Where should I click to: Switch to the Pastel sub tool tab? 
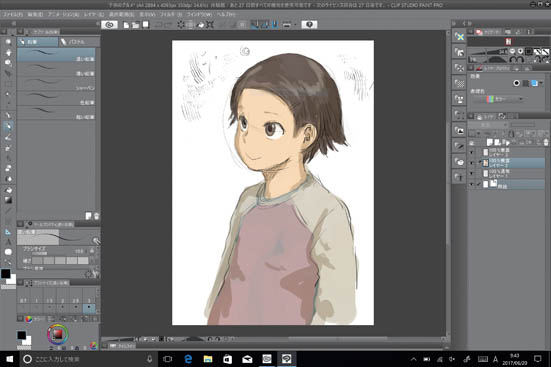tap(80, 42)
